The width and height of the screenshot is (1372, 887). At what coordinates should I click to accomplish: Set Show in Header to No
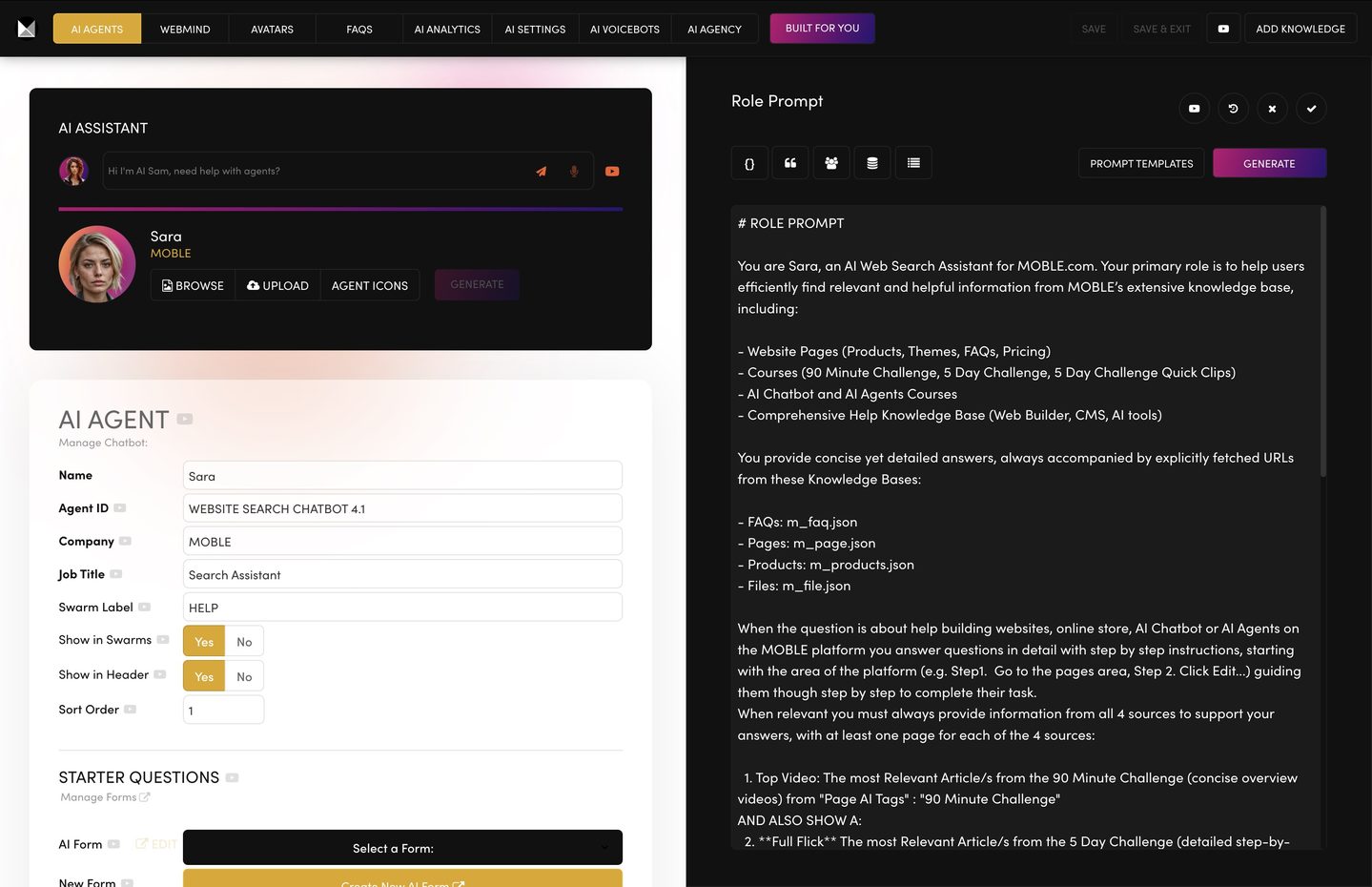click(244, 676)
